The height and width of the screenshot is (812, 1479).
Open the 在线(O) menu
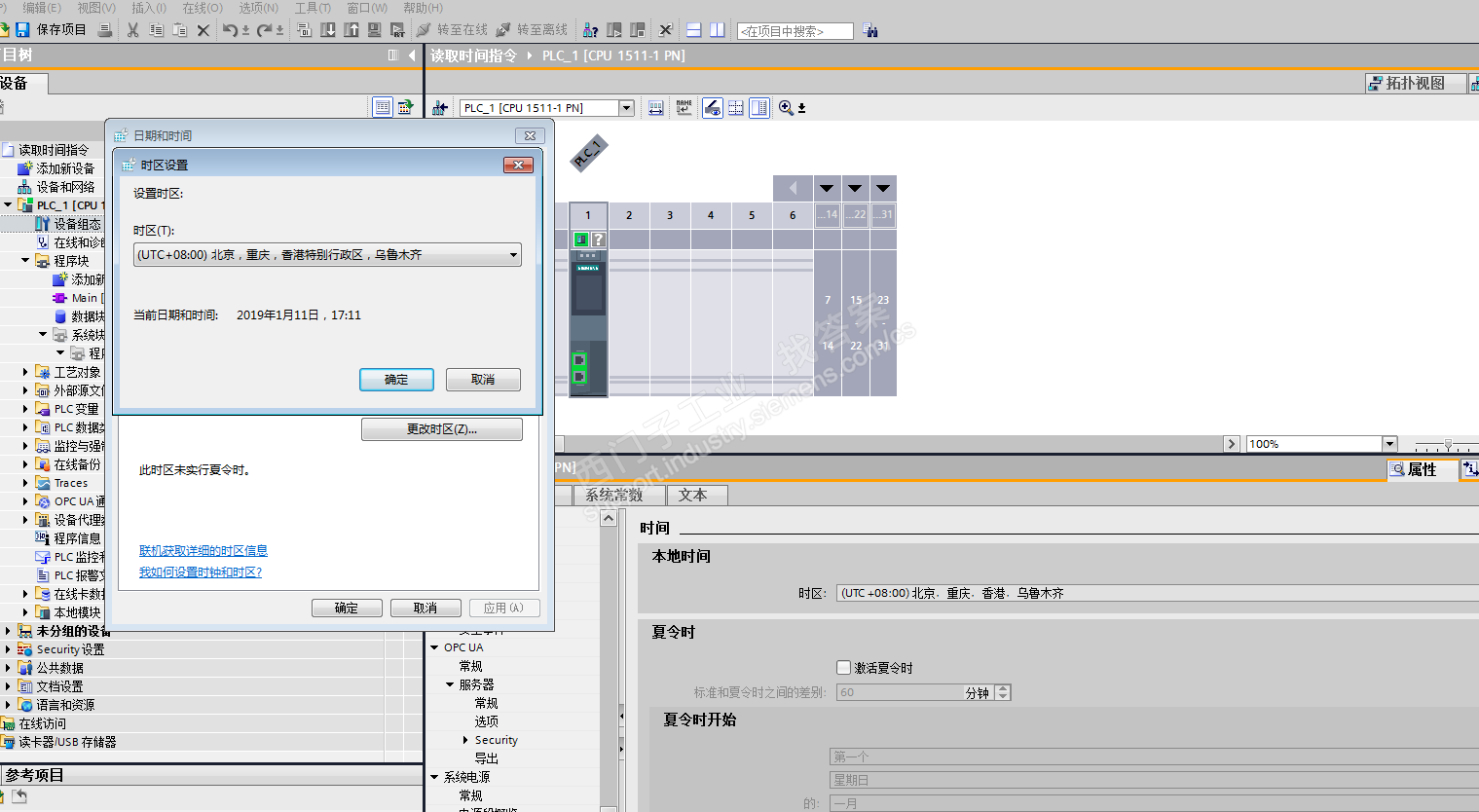pyautogui.click(x=203, y=8)
